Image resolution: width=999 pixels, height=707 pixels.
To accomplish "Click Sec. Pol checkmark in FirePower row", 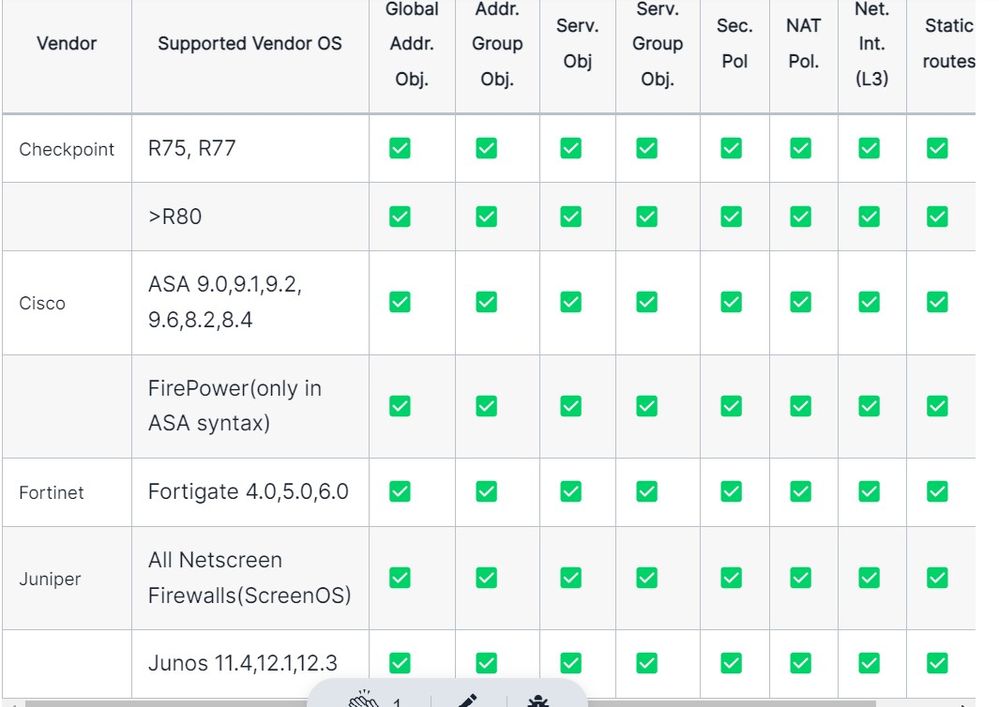I will [732, 405].
